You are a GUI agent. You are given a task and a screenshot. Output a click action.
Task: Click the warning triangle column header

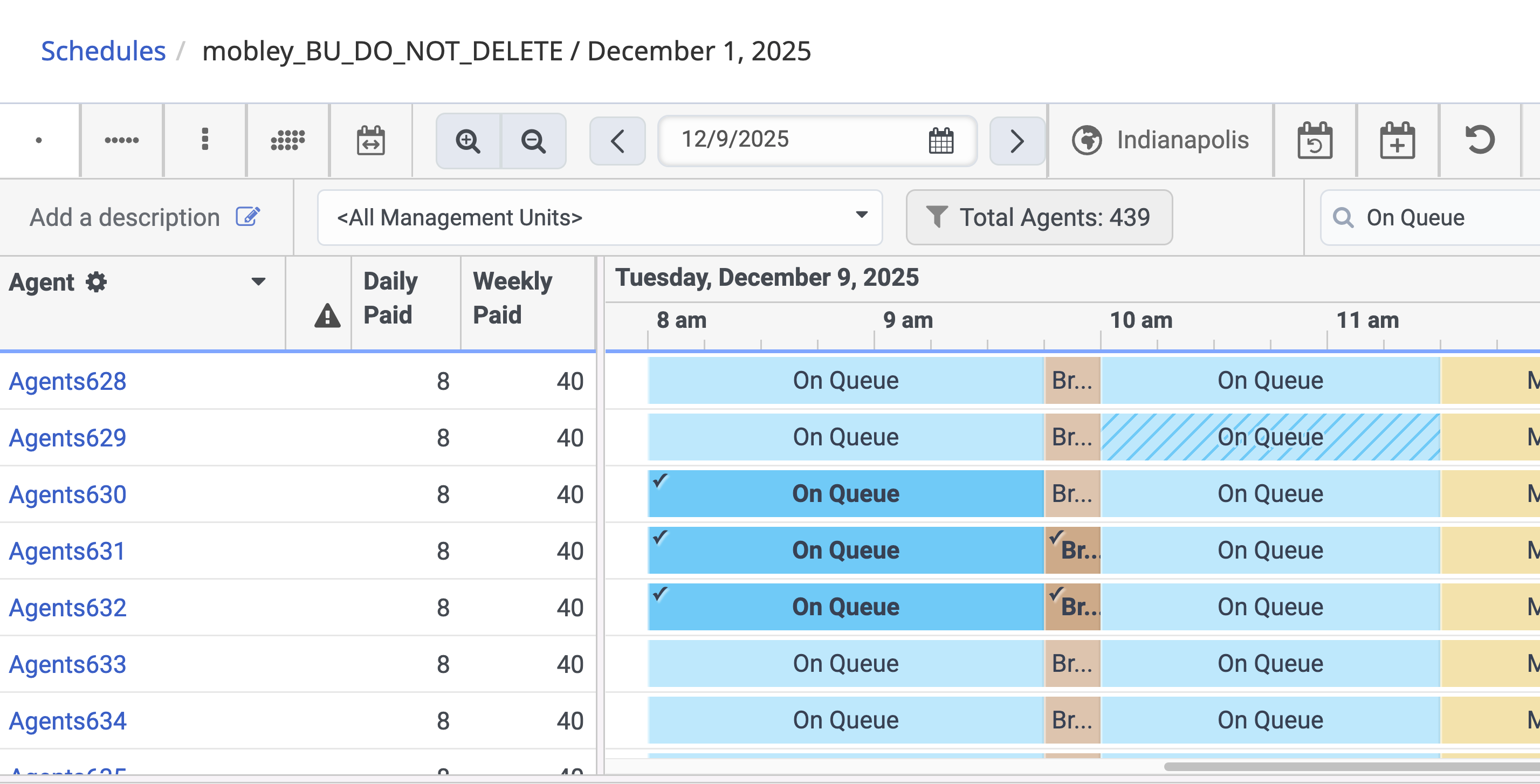326,317
